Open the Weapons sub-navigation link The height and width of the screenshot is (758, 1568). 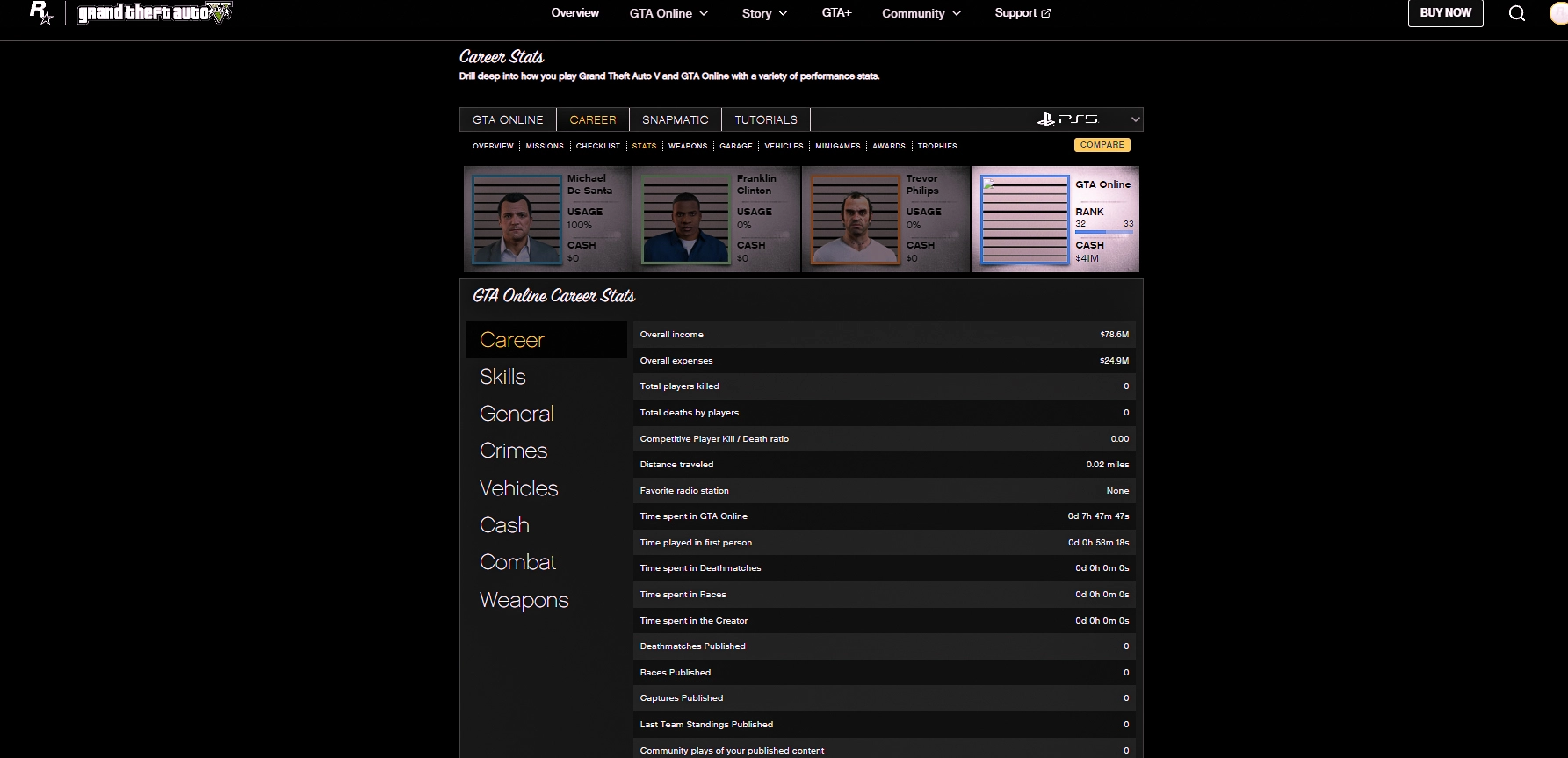pos(687,146)
